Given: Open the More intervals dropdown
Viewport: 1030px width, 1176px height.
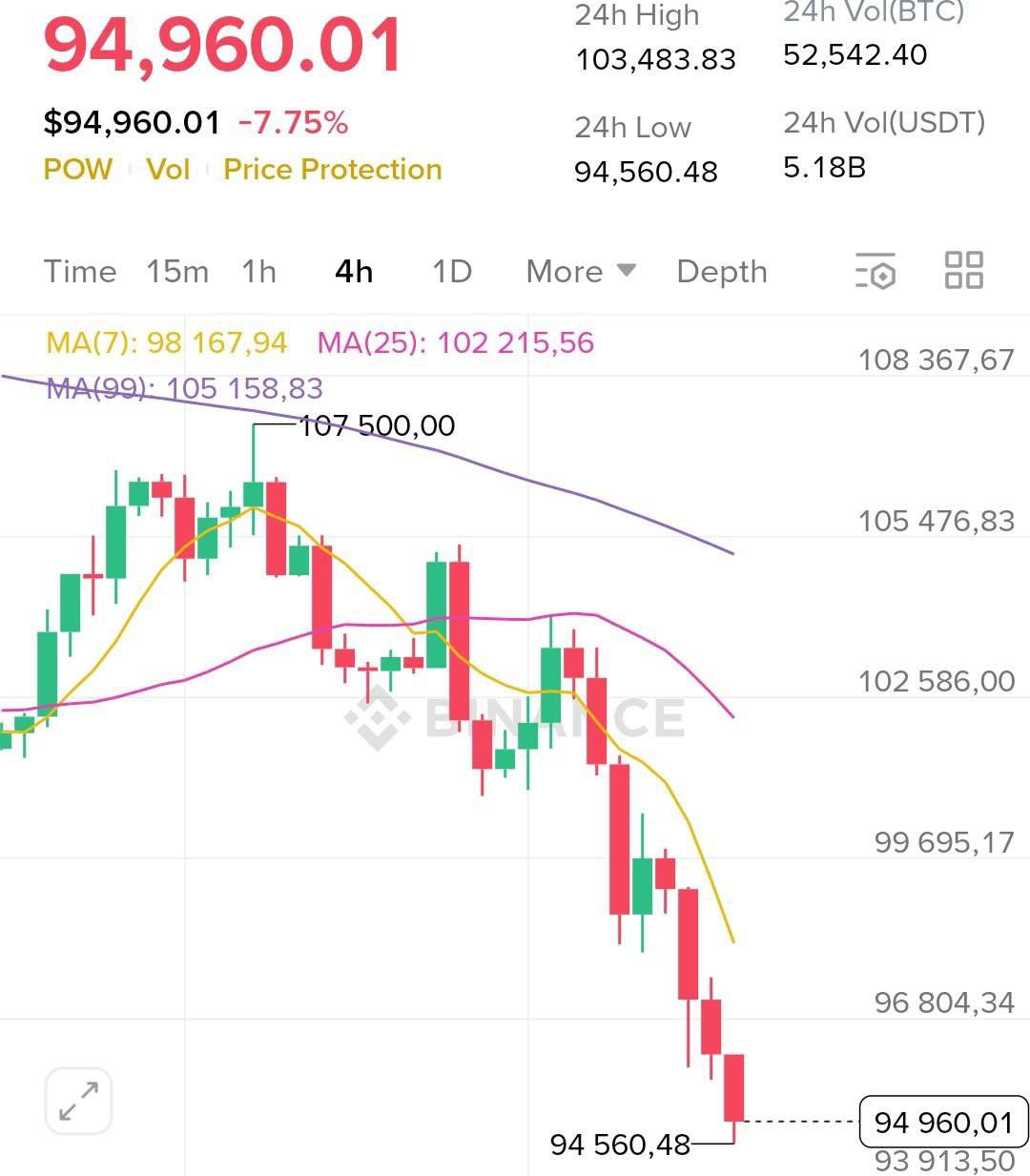Looking at the screenshot, I should (581, 272).
